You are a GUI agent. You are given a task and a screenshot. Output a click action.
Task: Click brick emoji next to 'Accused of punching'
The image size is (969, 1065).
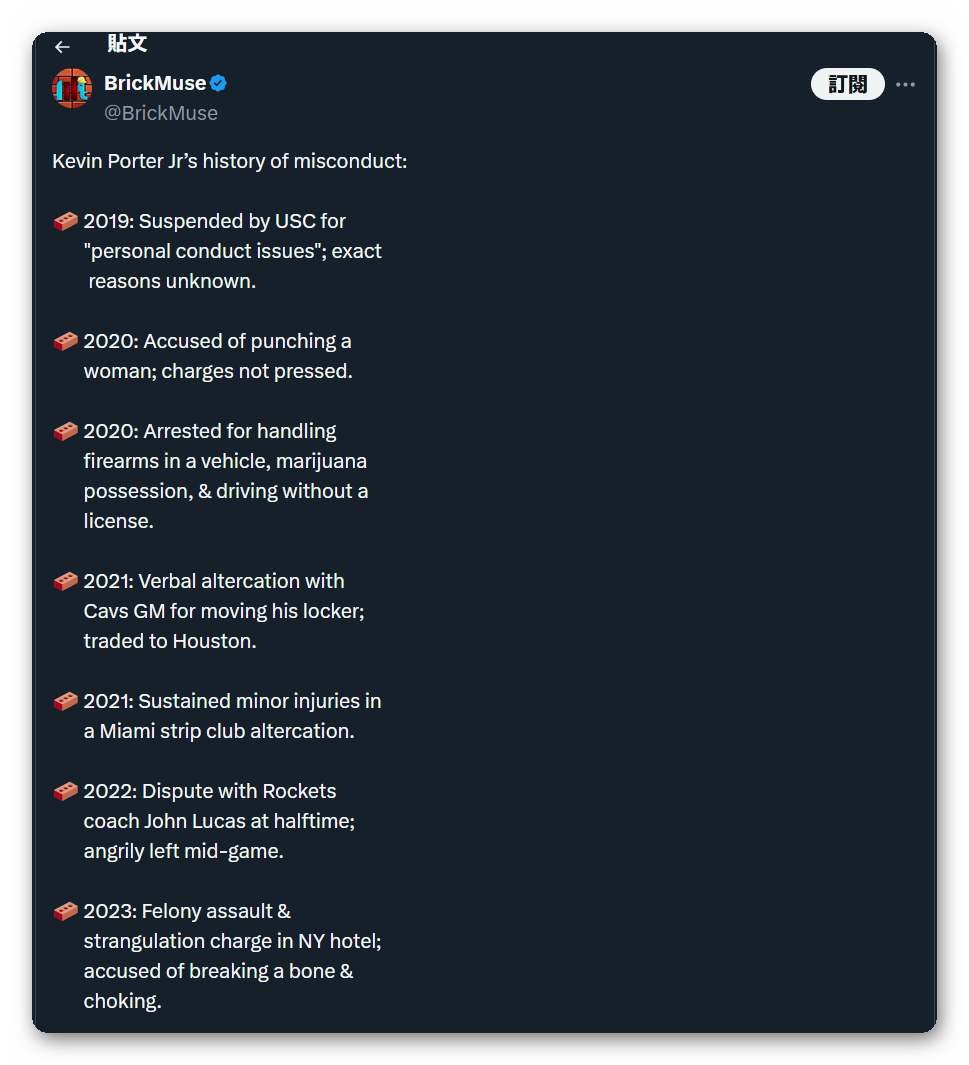point(66,341)
